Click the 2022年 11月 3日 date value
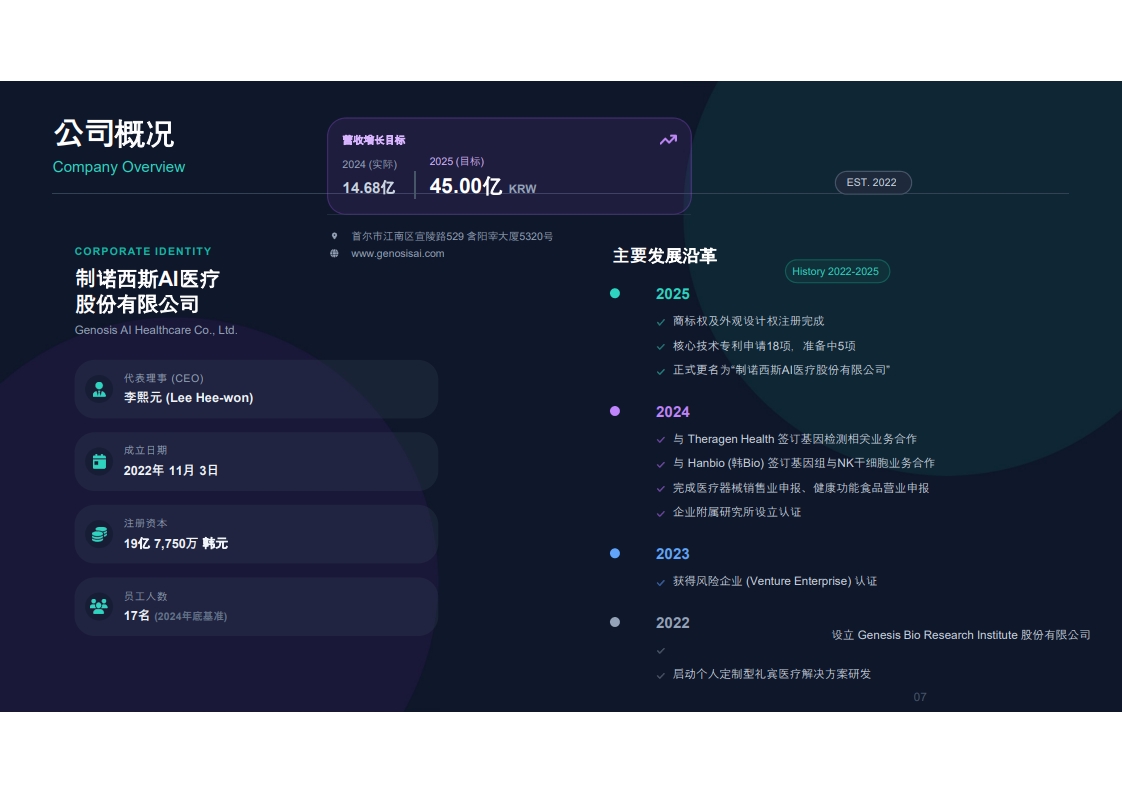The height and width of the screenshot is (793, 1122). [171, 470]
